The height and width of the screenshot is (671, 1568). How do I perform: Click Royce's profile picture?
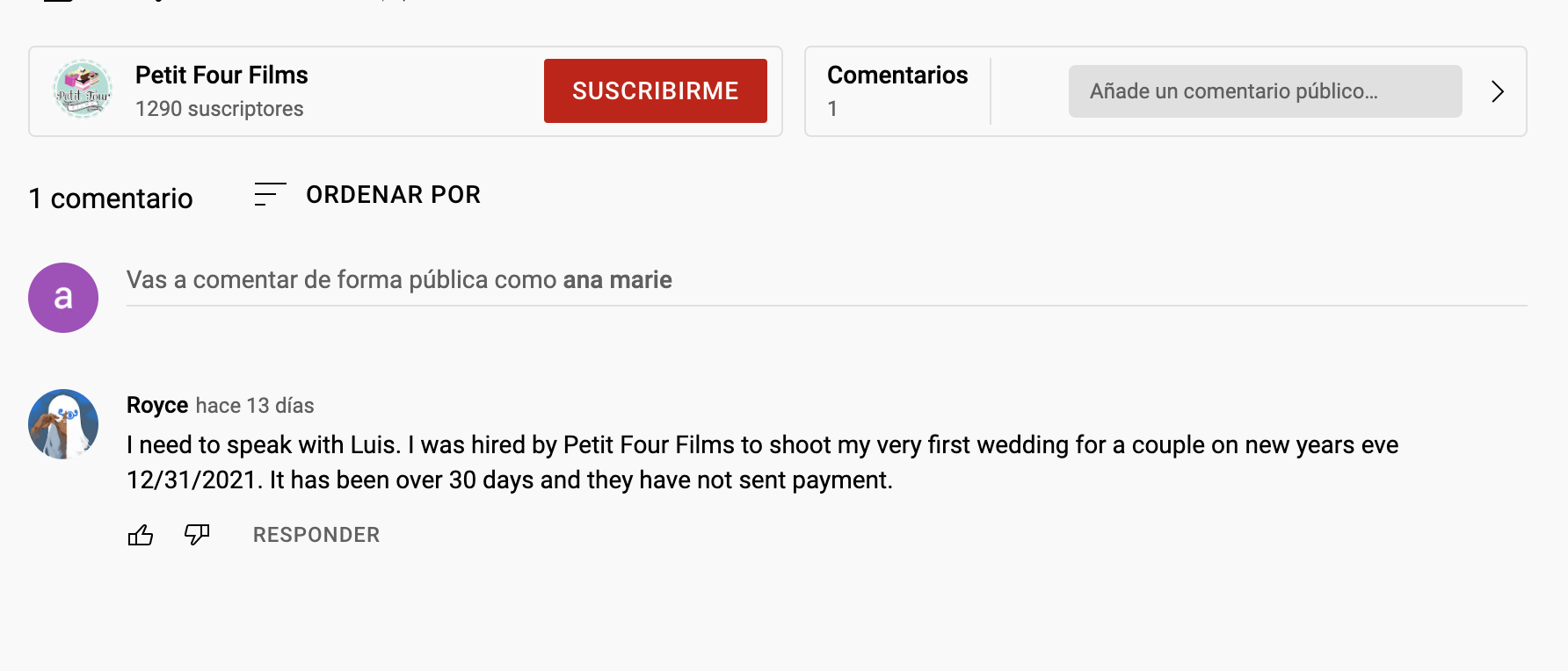[63, 424]
